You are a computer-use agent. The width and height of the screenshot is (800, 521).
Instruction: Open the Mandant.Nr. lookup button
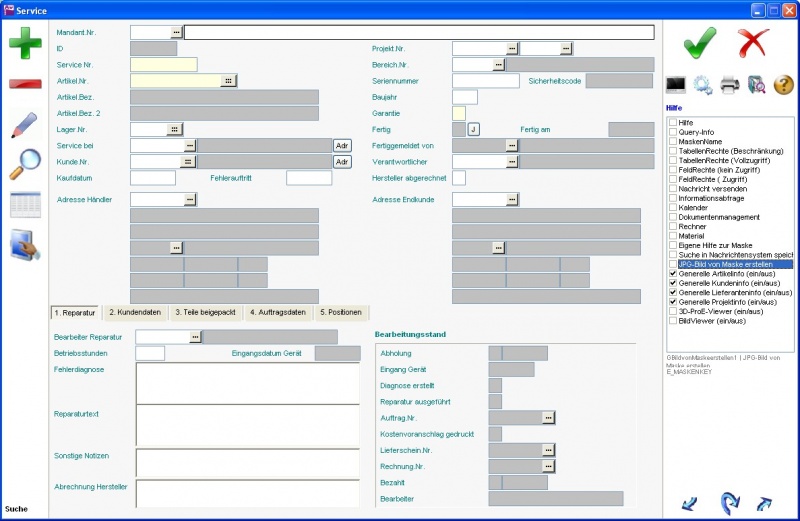point(177,32)
